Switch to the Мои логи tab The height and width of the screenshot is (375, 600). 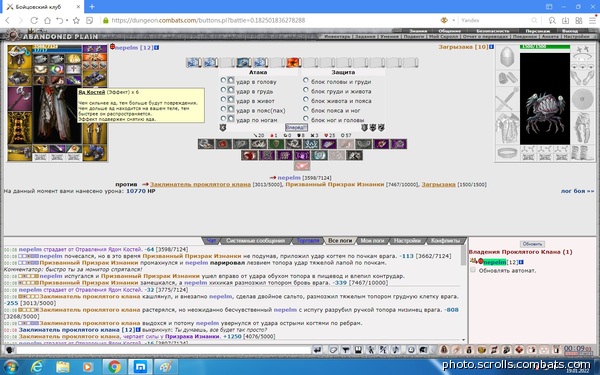pyautogui.click(x=372, y=241)
